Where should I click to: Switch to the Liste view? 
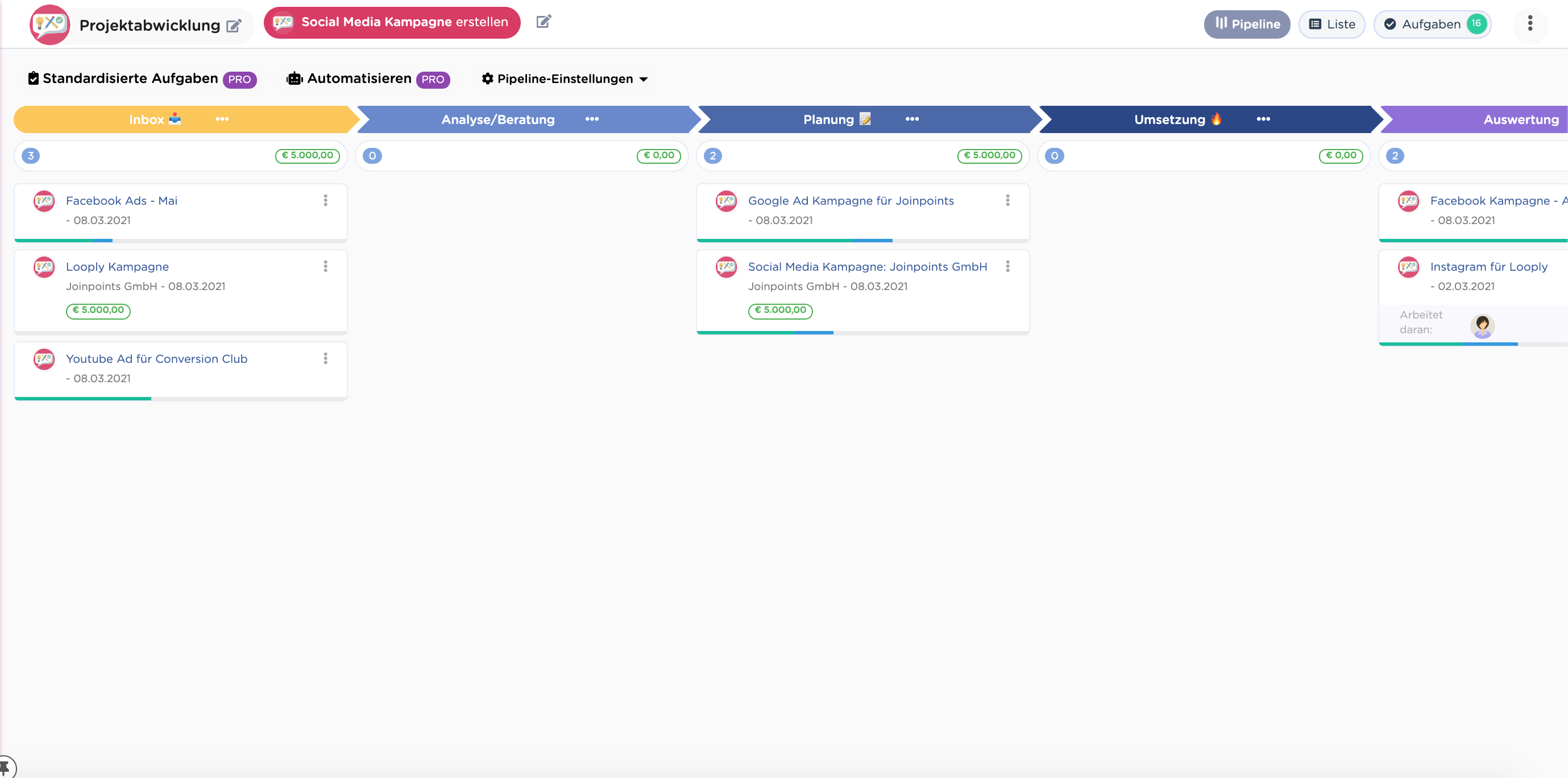point(1332,24)
